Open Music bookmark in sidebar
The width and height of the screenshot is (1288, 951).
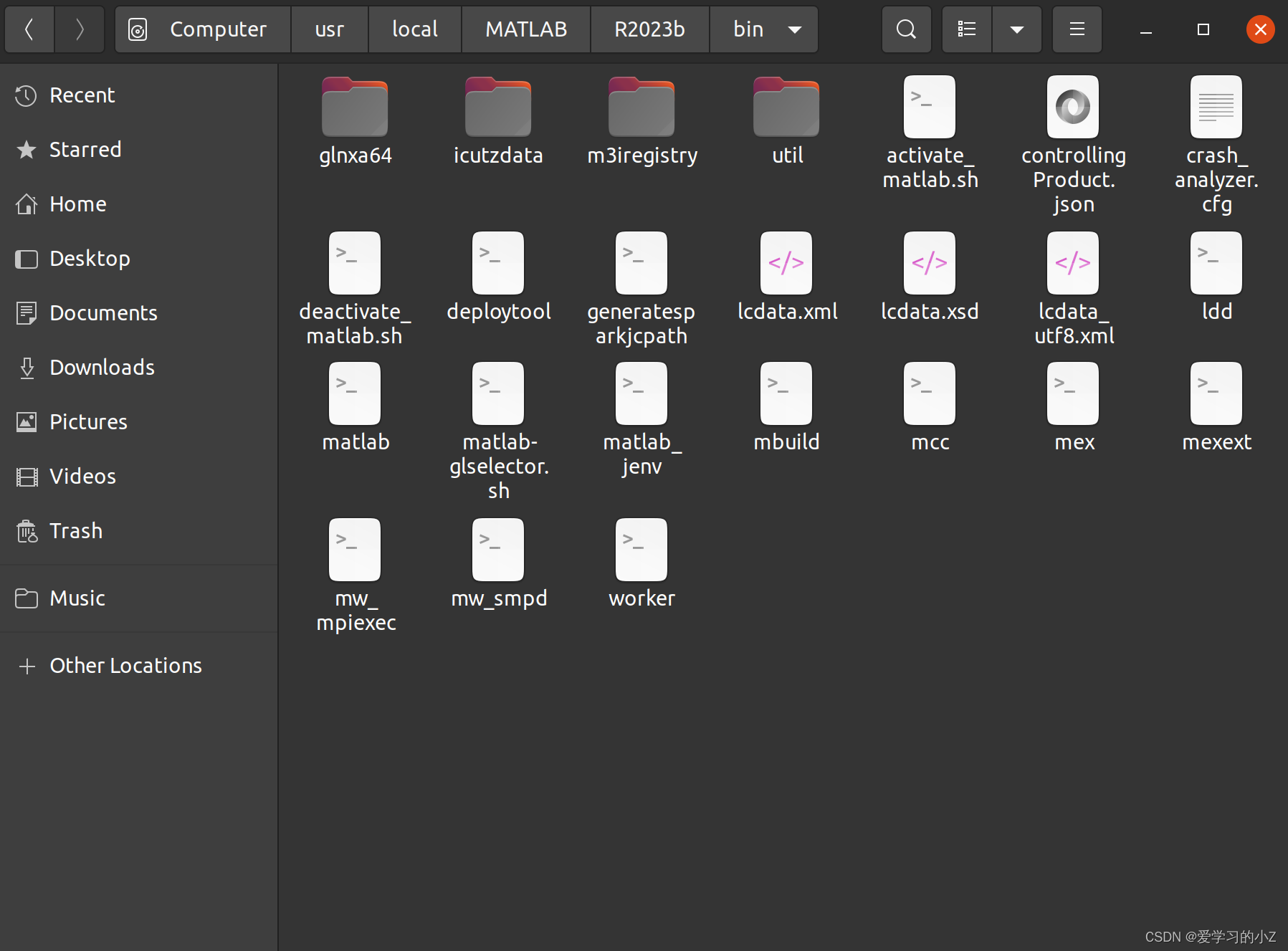tap(139, 598)
